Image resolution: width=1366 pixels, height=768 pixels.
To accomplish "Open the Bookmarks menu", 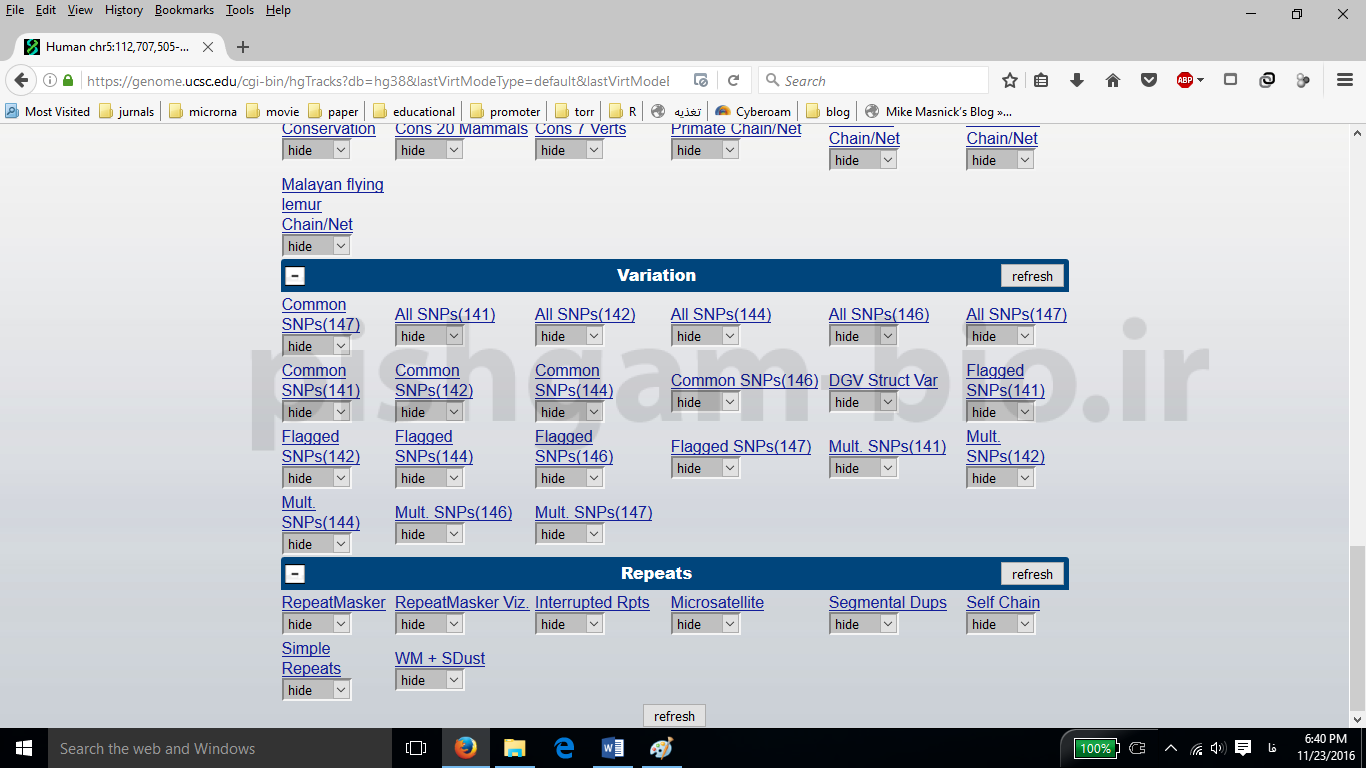I will tap(184, 10).
